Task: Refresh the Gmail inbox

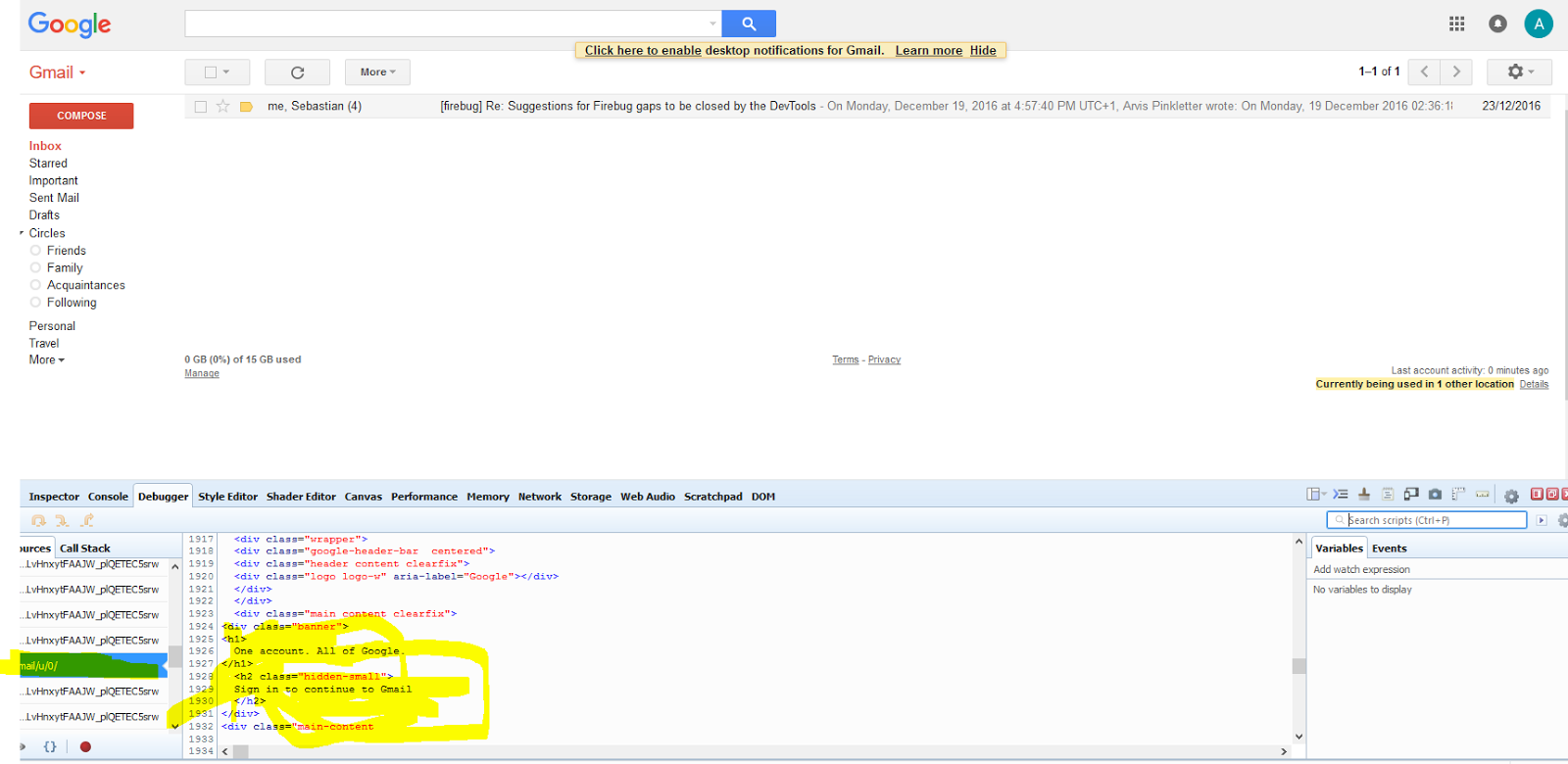Action: [298, 72]
